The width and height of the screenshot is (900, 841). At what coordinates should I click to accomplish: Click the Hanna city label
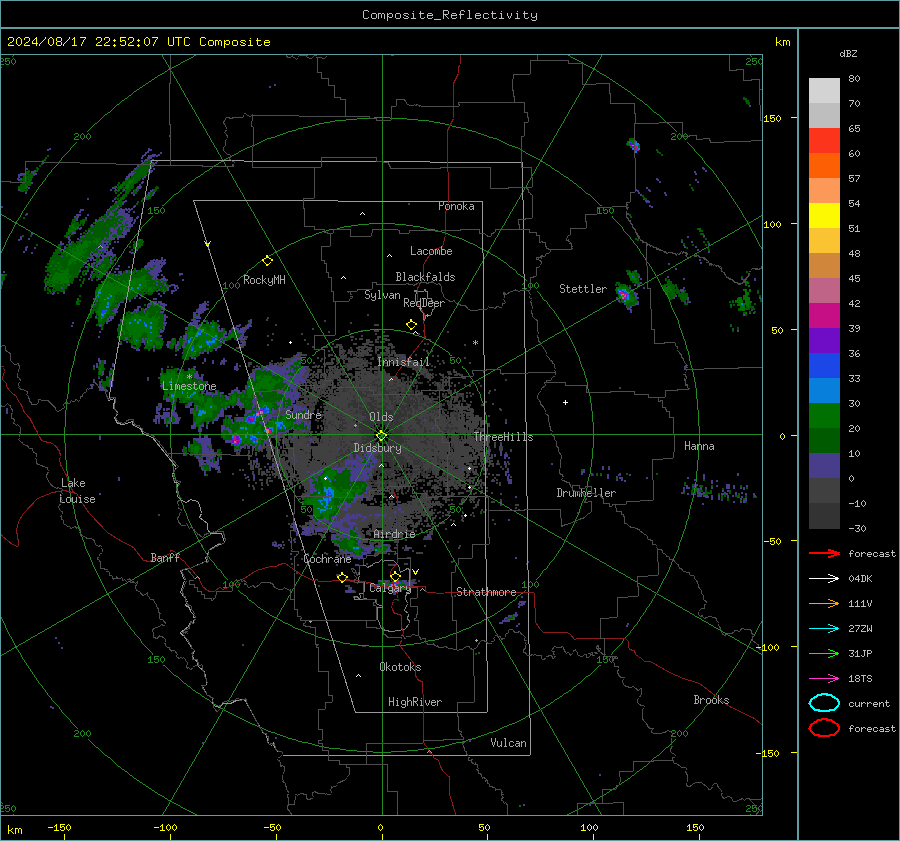699,446
